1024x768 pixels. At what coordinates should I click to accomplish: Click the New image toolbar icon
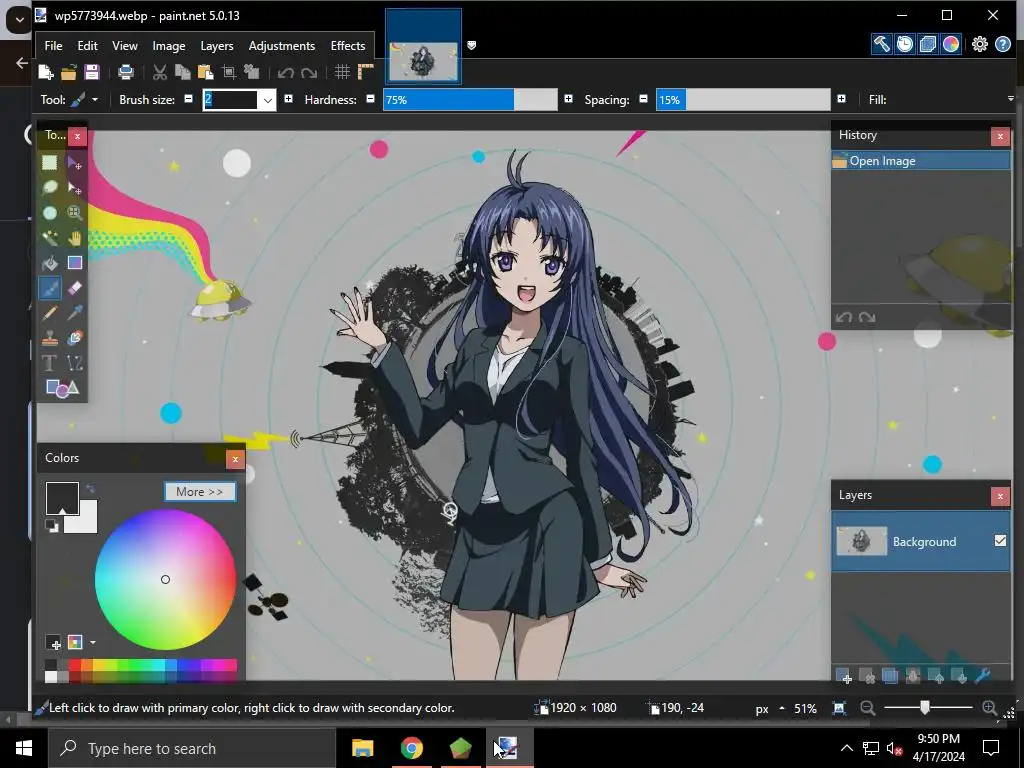pyautogui.click(x=46, y=72)
